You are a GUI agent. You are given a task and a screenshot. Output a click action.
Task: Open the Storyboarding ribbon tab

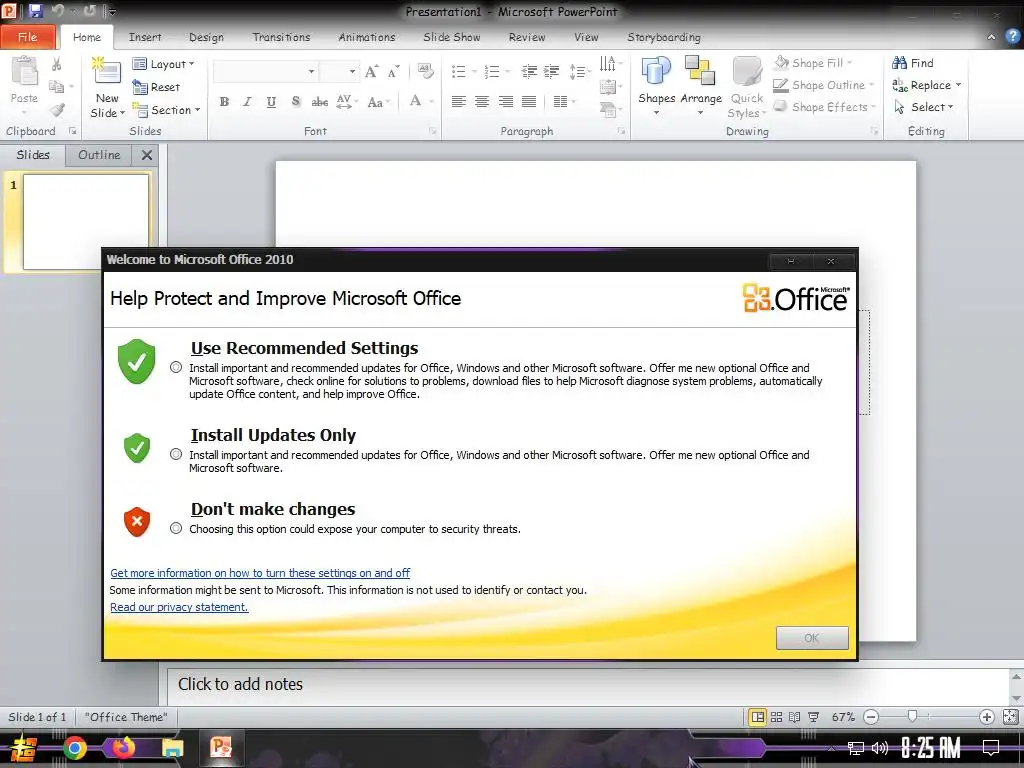tap(664, 37)
